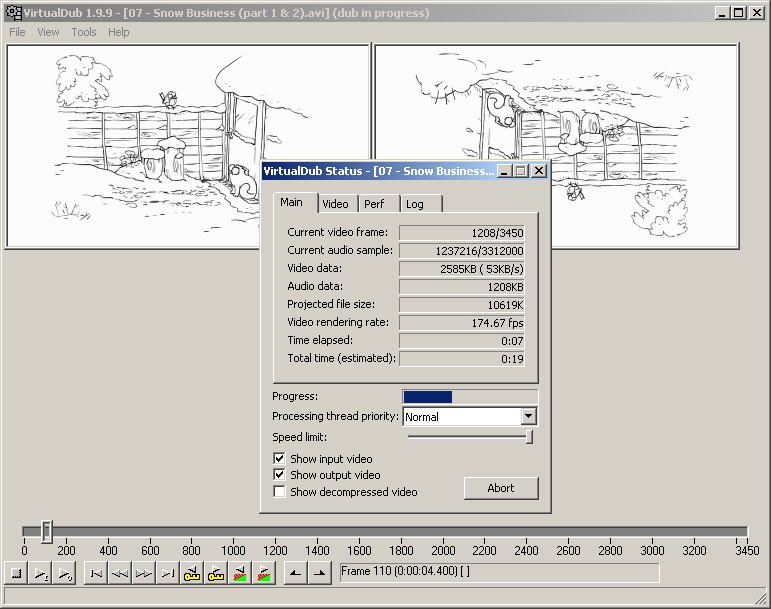Click the timeline position slider thumb
The height and width of the screenshot is (609, 771).
tap(46, 531)
